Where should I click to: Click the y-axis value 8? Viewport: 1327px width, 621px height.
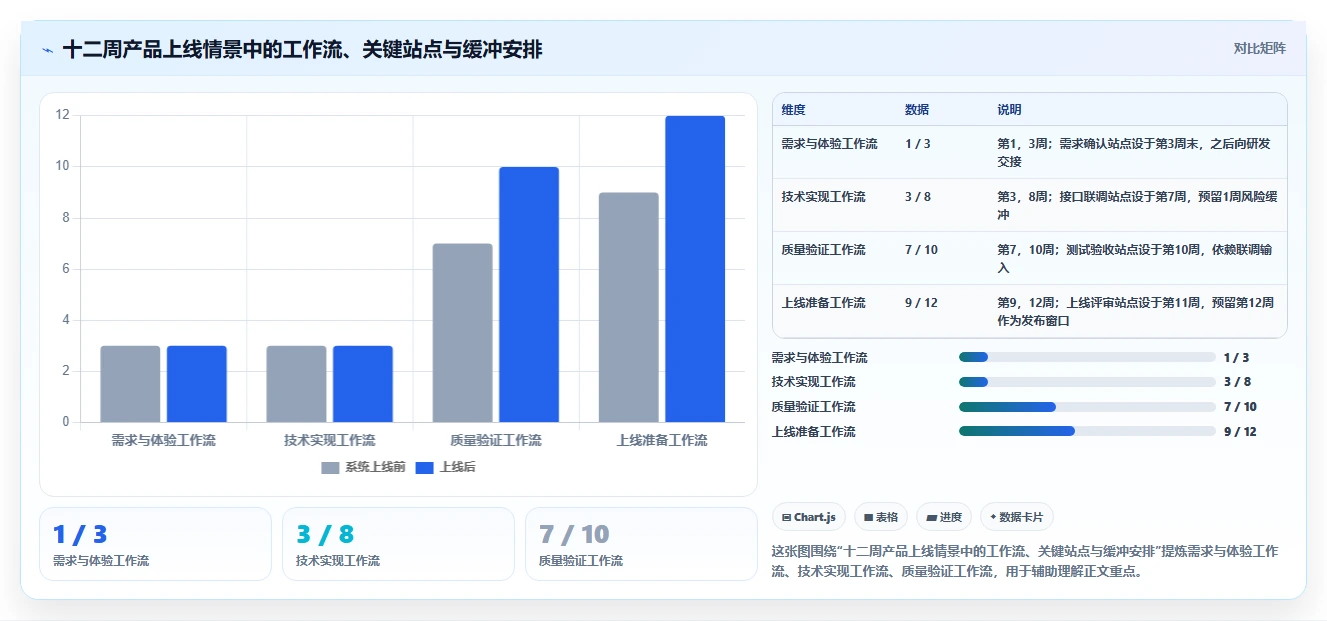point(66,218)
